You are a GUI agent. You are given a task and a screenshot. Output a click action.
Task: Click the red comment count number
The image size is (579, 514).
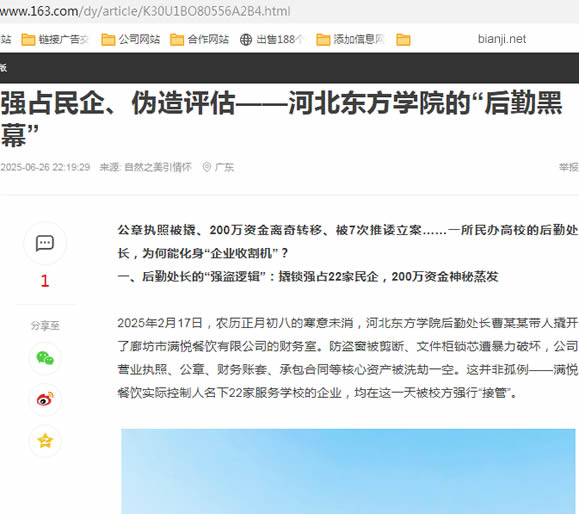coord(45,281)
